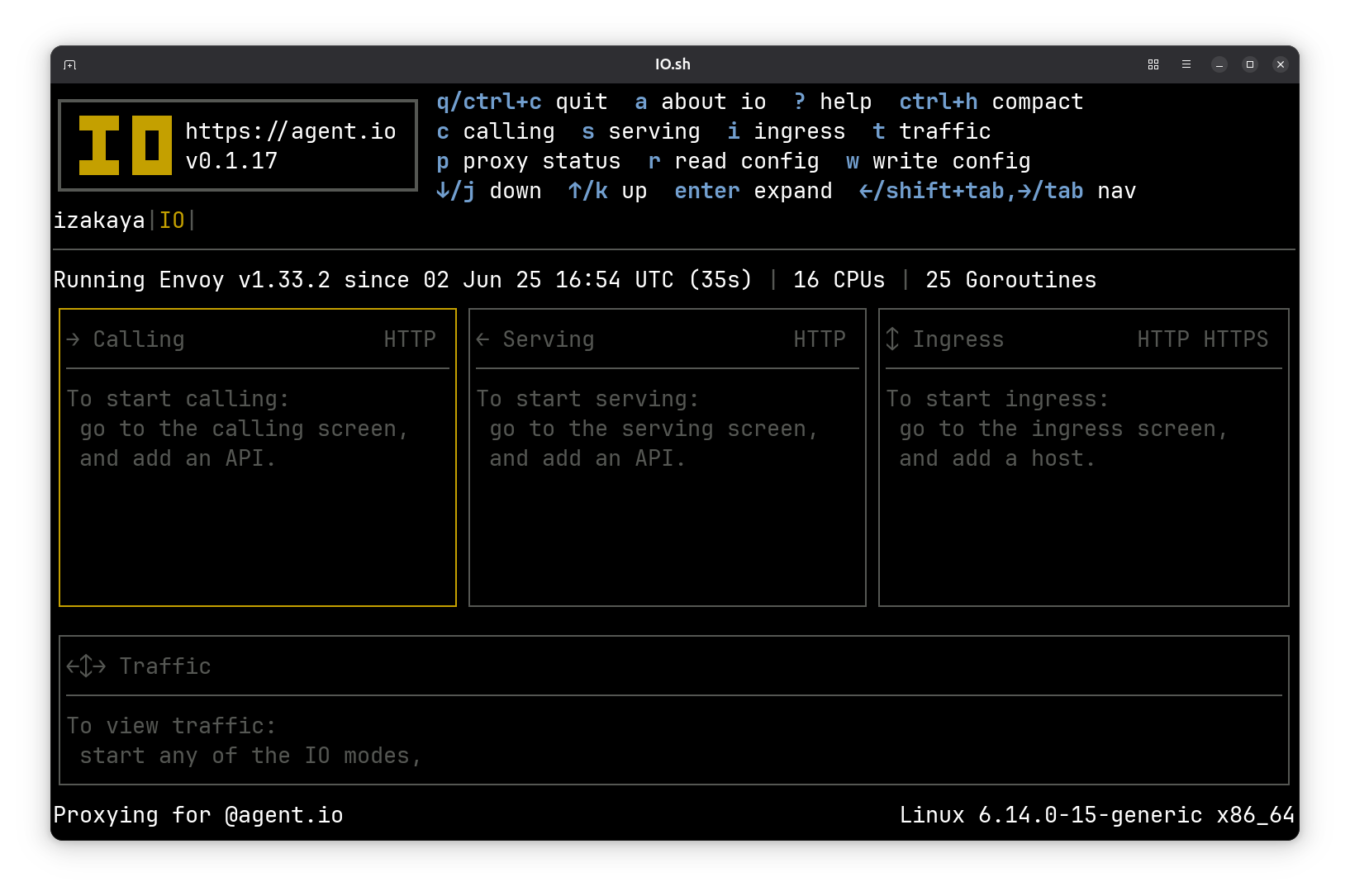Select the 'c calling' shortcut
The width and height of the screenshot is (1350, 896).
pos(496,131)
